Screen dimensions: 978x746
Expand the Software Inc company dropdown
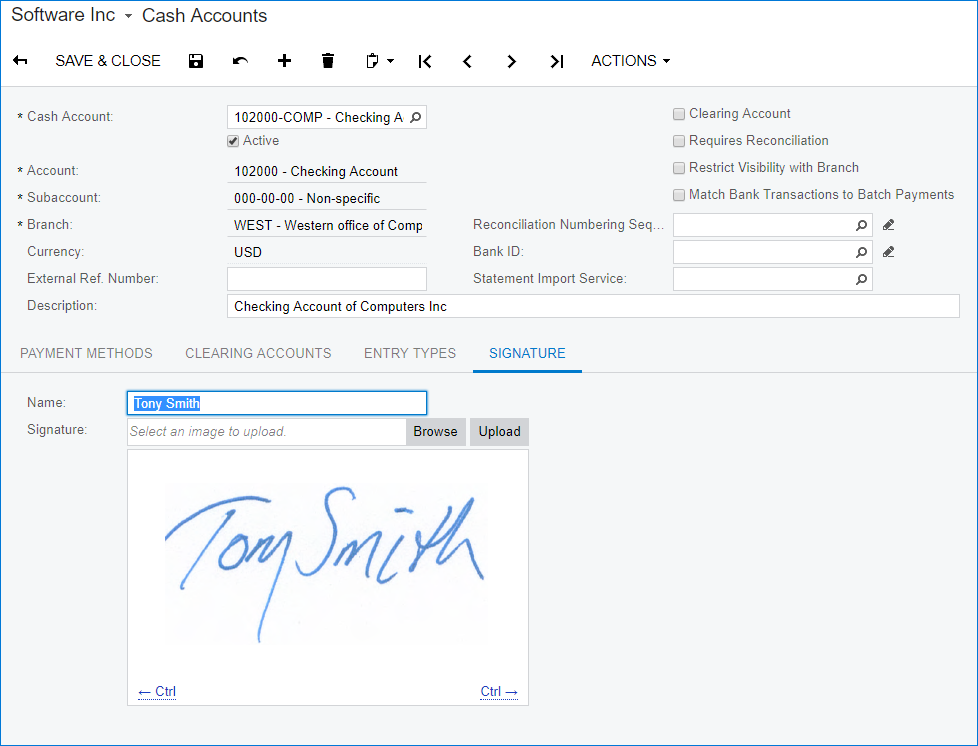(x=128, y=16)
